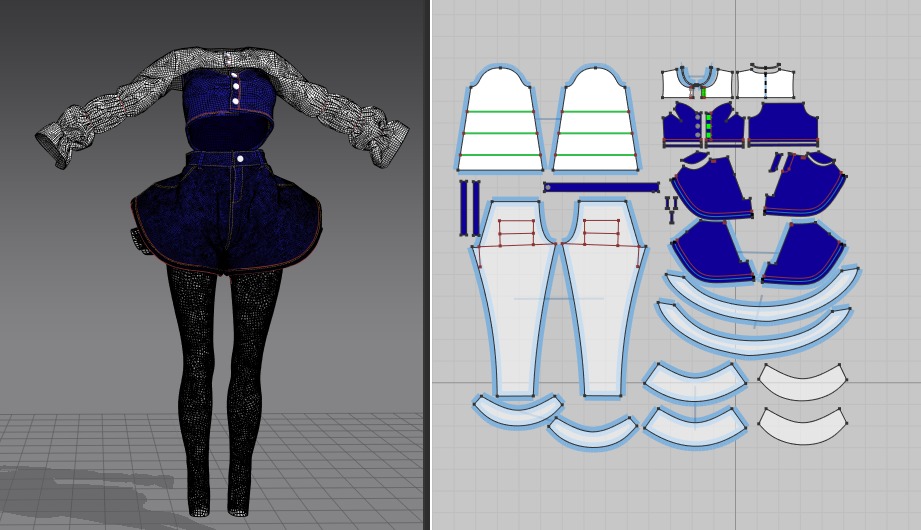921x530 pixels.
Task: Click the blue front bodice piece with green buttonholes
Action: [724, 126]
